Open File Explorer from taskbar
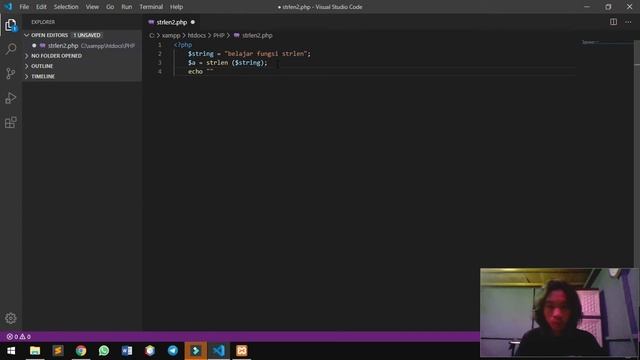640x360 pixels. pos(35,351)
